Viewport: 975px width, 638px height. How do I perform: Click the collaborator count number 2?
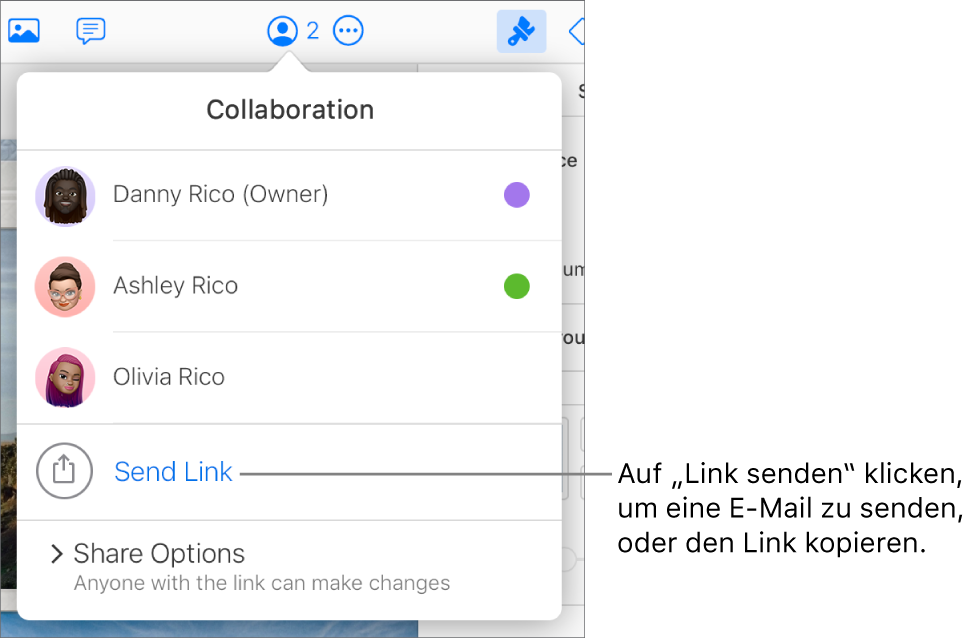[313, 30]
